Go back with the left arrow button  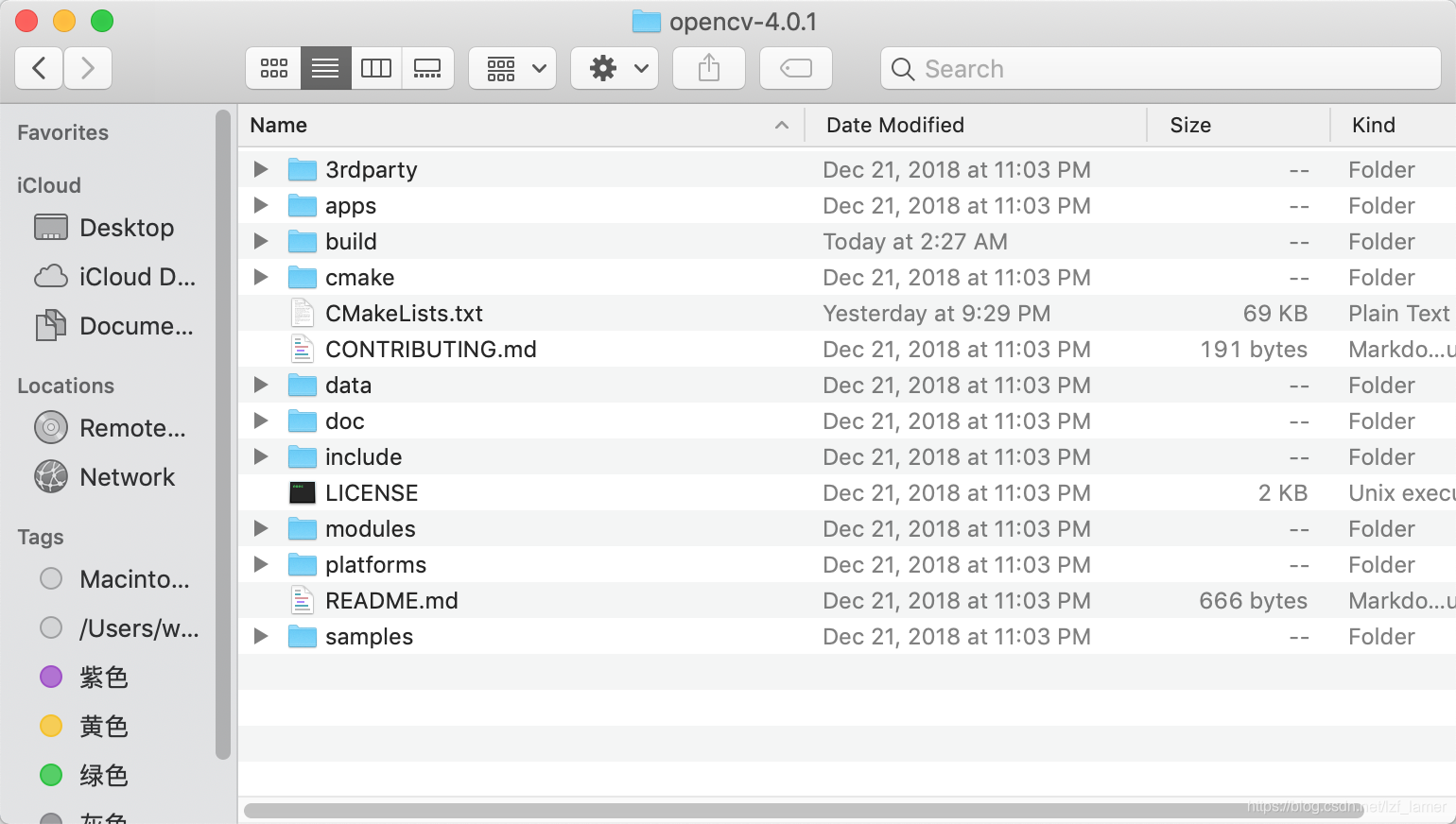tap(40, 68)
